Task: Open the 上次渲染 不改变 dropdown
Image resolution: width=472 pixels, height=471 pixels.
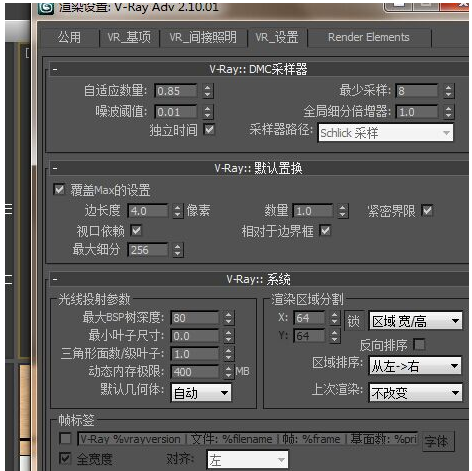Action: point(415,393)
